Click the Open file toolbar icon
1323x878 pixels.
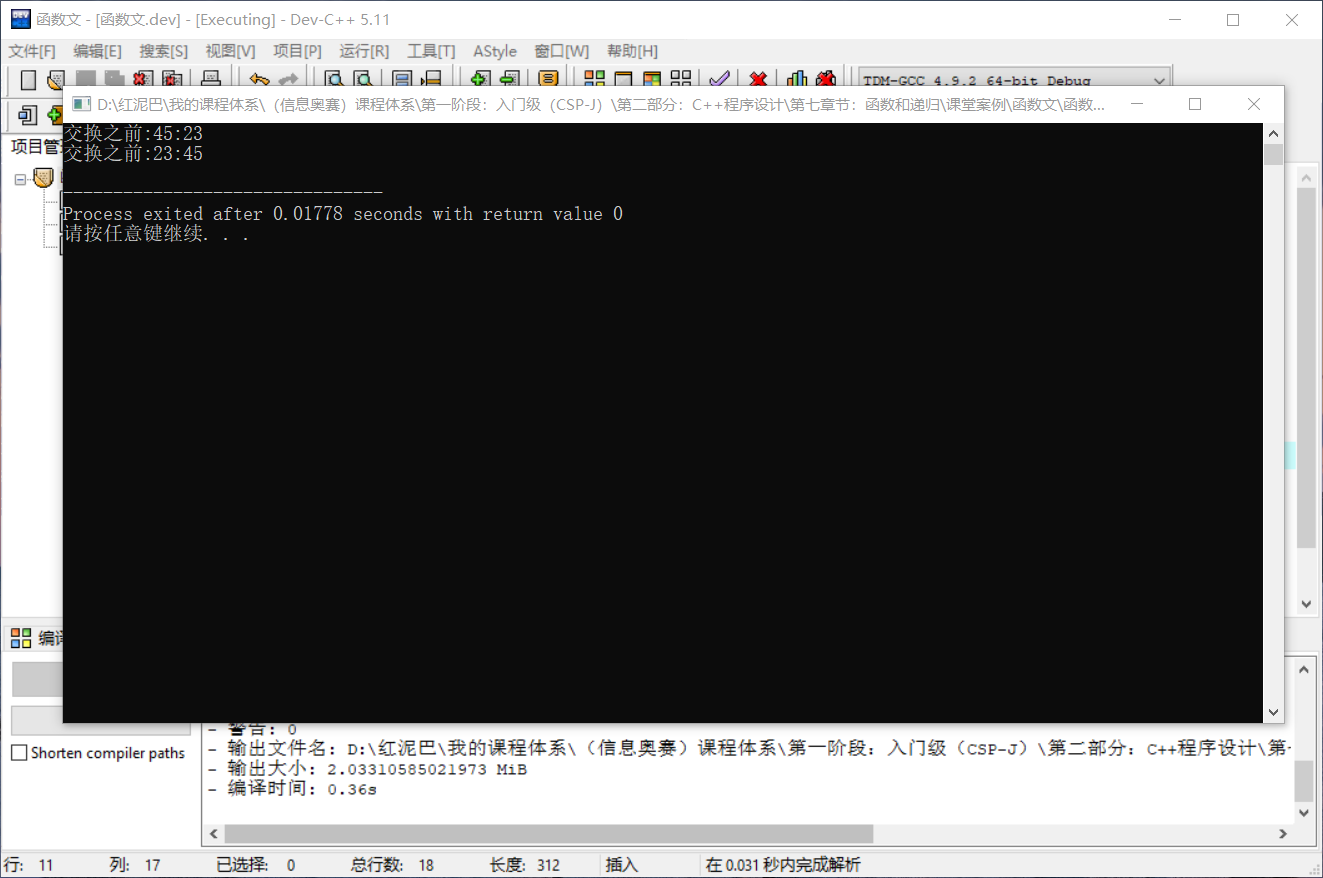point(57,79)
